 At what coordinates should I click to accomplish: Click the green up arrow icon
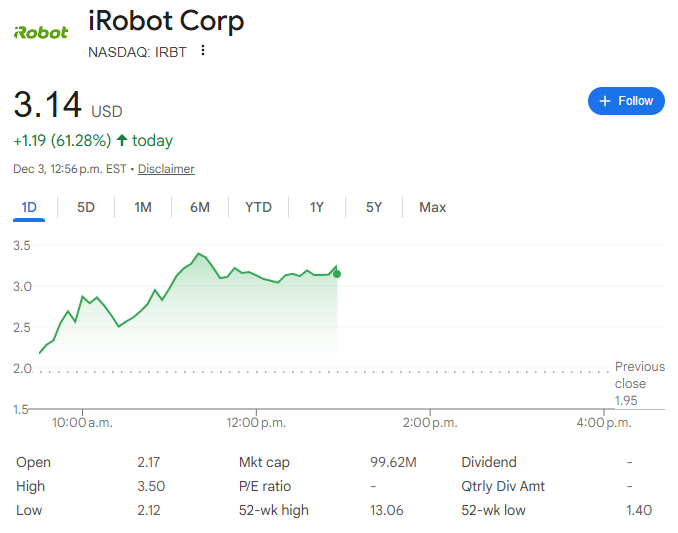(122, 141)
